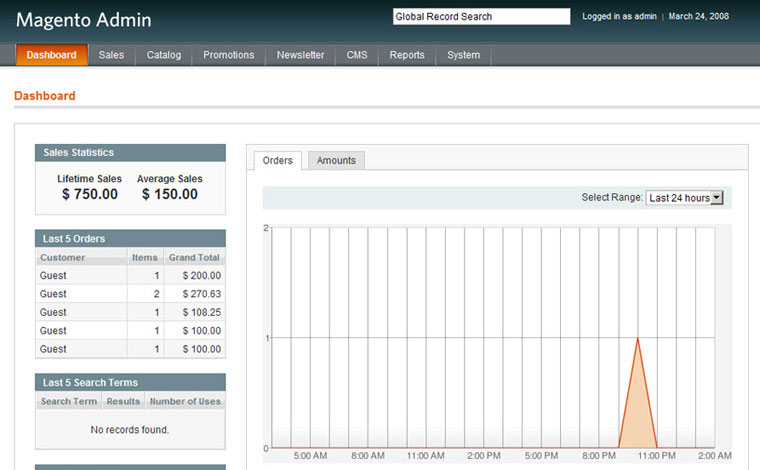
Task: Click the 11:00 PM chart axis label
Action: pos(656,456)
